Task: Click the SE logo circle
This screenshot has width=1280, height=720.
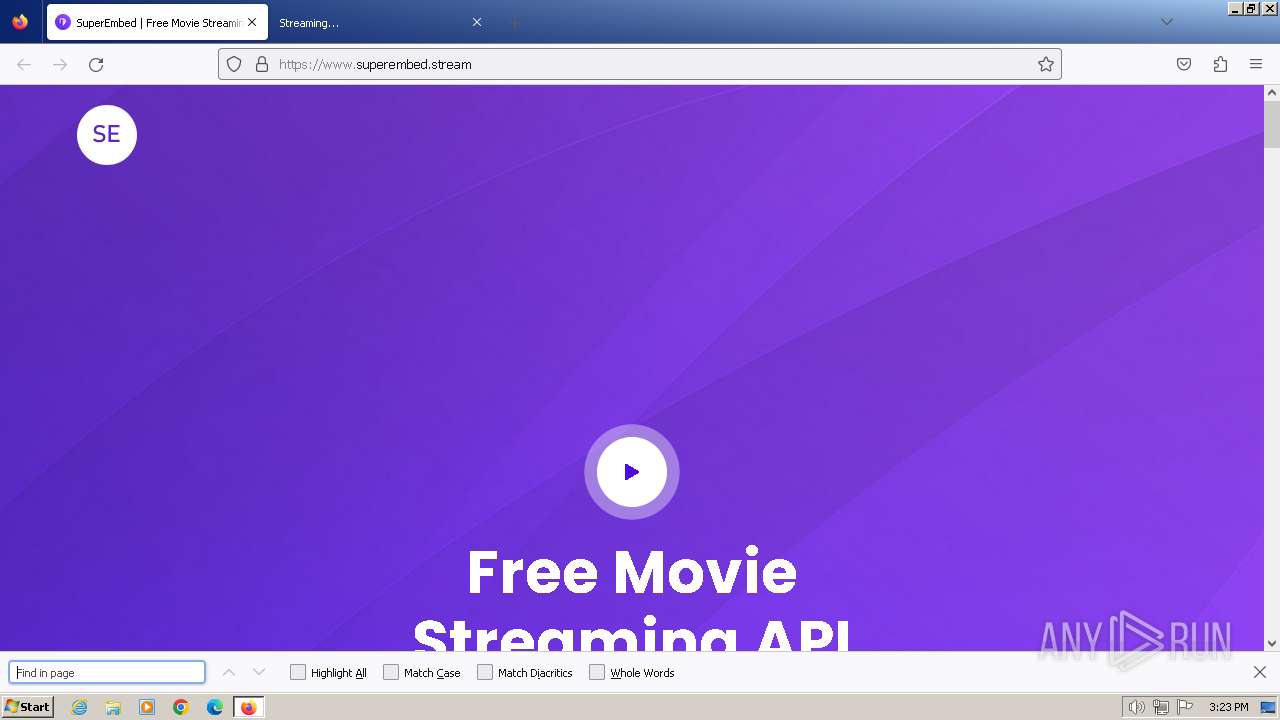Action: [106, 134]
